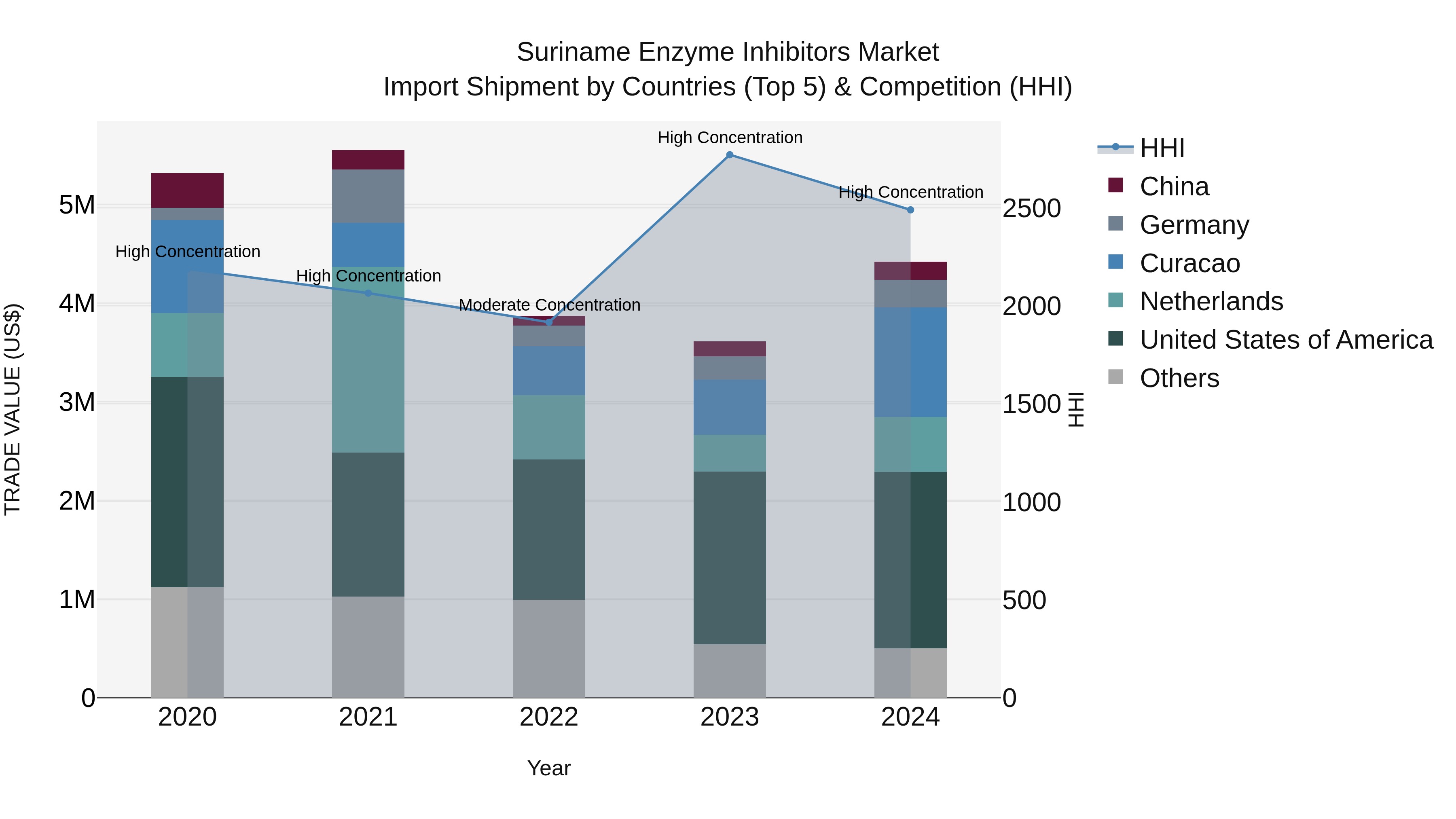1456x819 pixels.
Task: Toggle United States of America legend entry
Action: (x=1270, y=340)
